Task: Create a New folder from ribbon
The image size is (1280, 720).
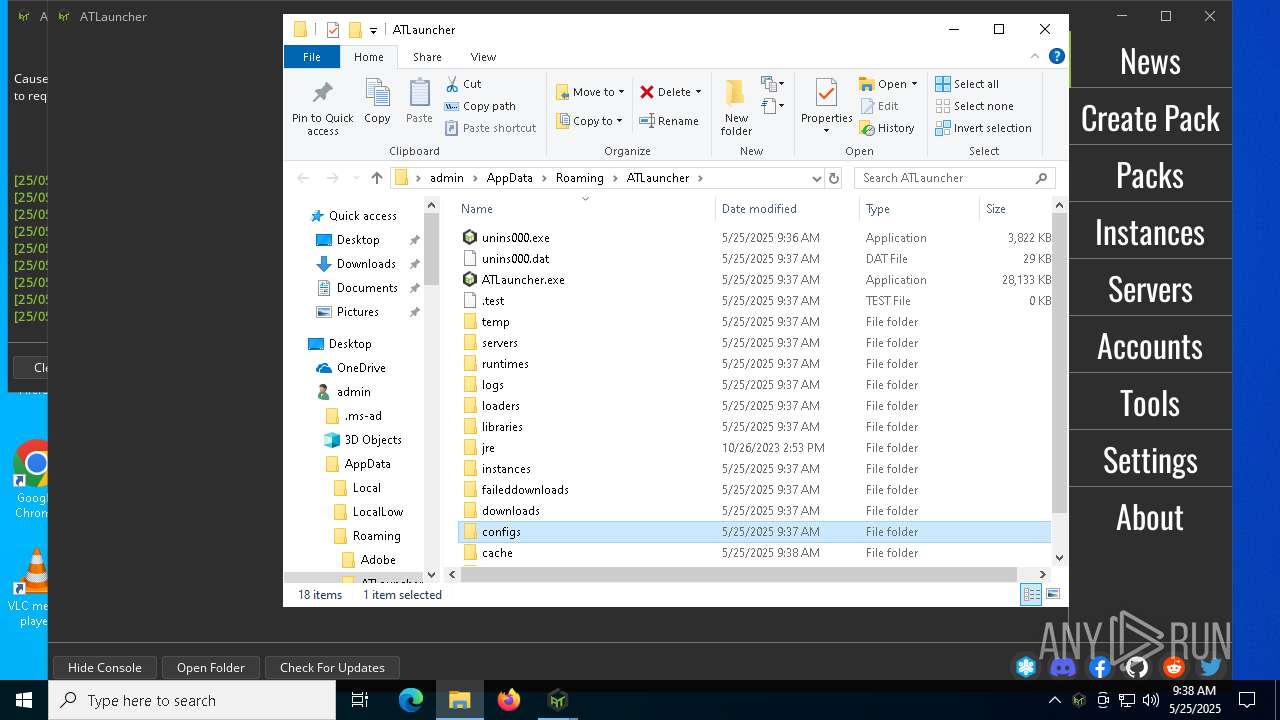Action: 736,107
